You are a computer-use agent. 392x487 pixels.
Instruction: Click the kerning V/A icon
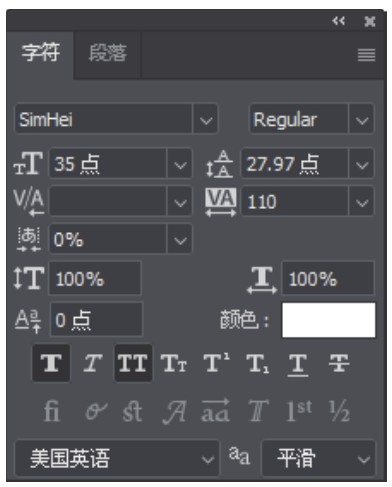[x=29, y=202]
